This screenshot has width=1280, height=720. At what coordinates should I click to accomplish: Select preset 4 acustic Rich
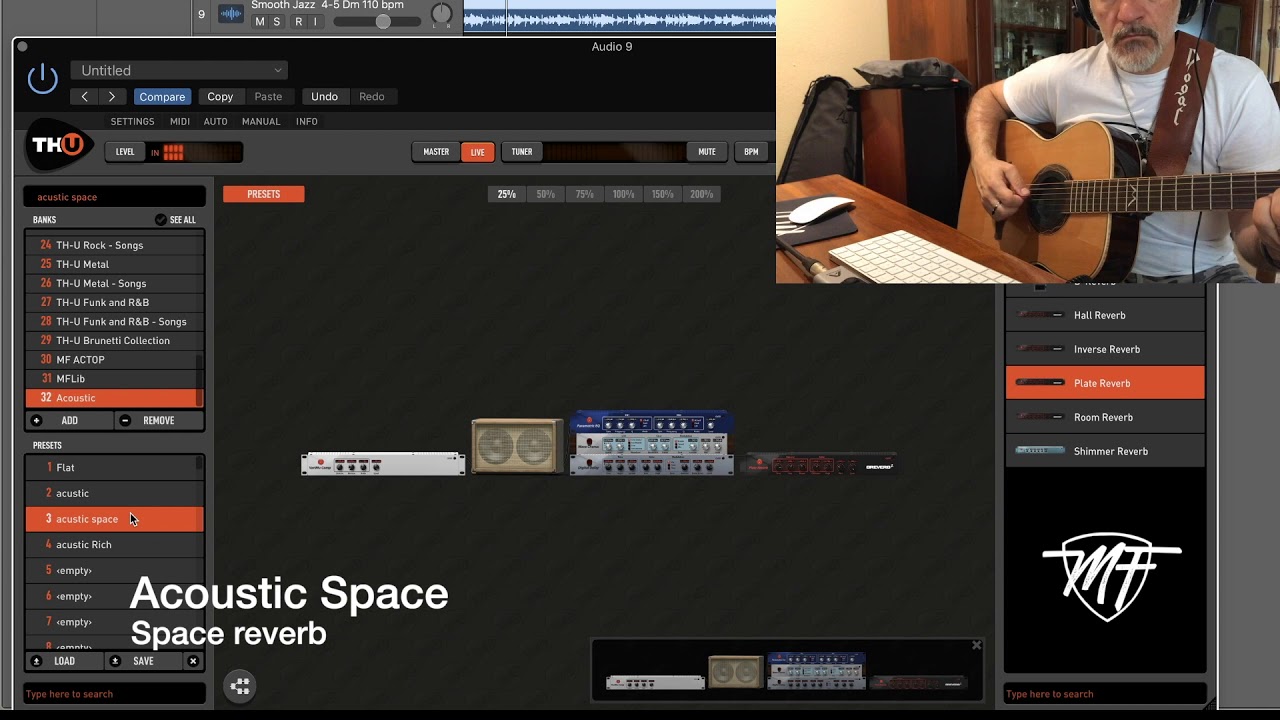[115, 545]
